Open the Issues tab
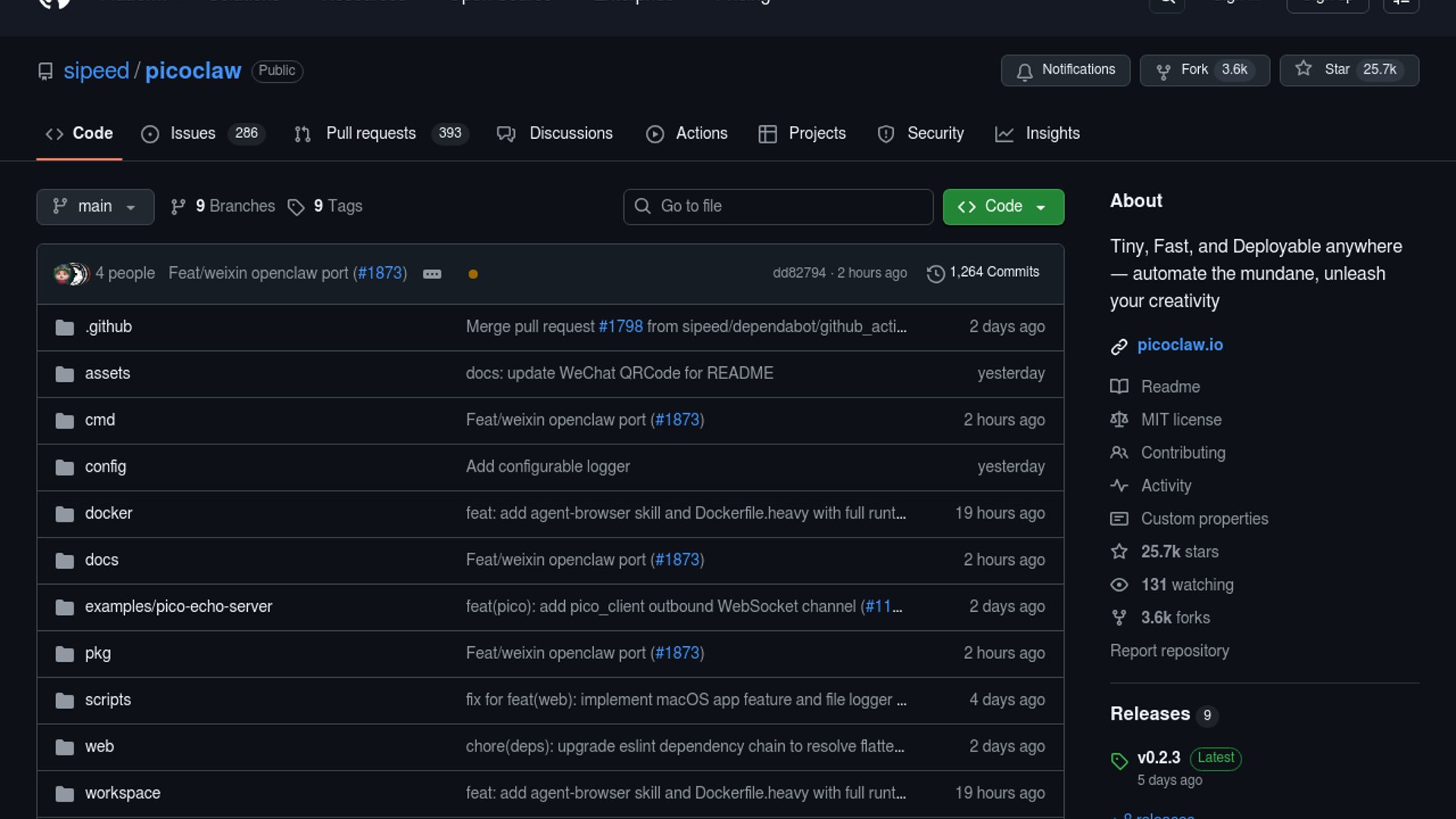The image size is (1456, 819). (x=193, y=133)
